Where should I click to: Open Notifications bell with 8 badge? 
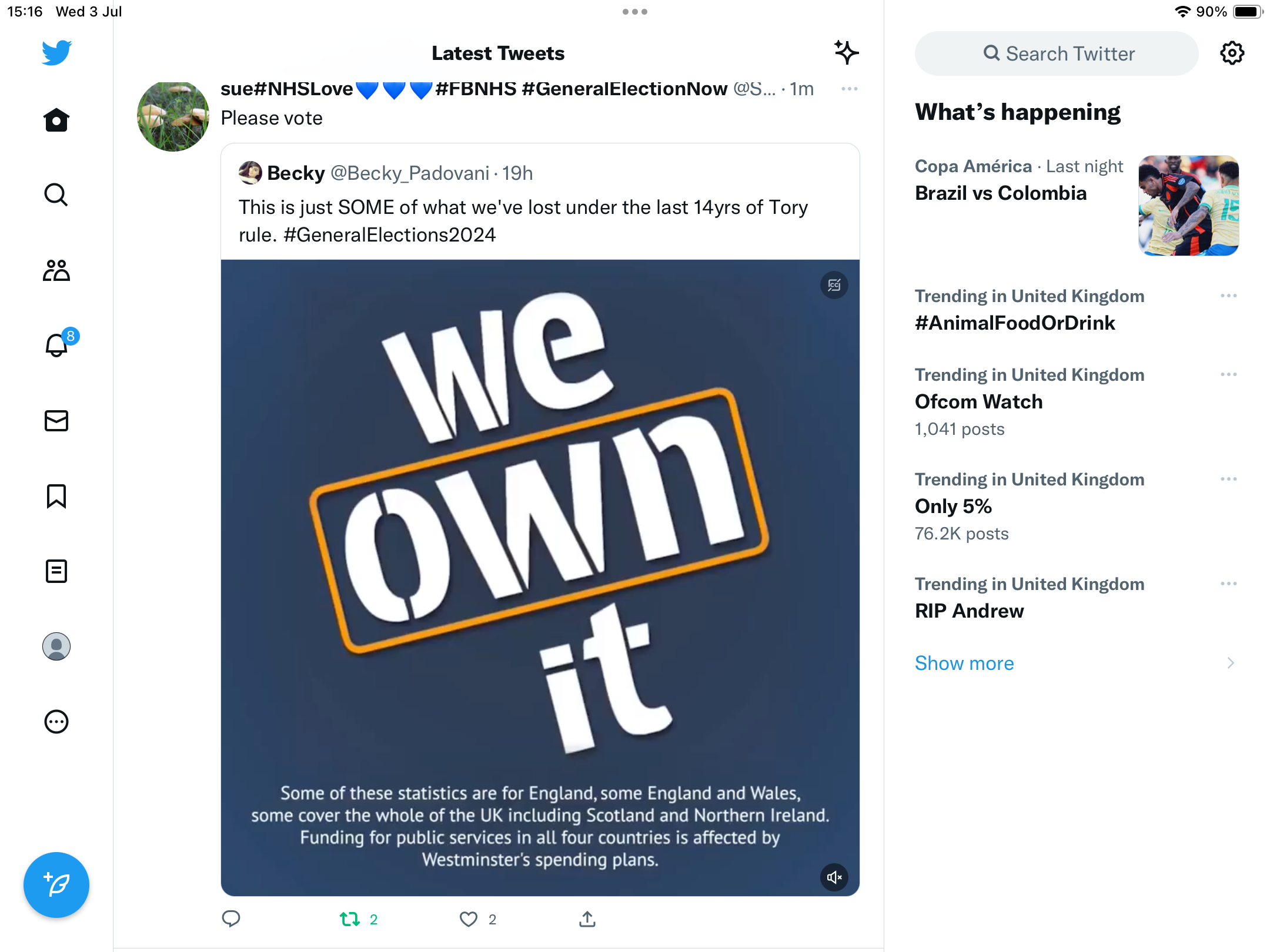tap(58, 345)
